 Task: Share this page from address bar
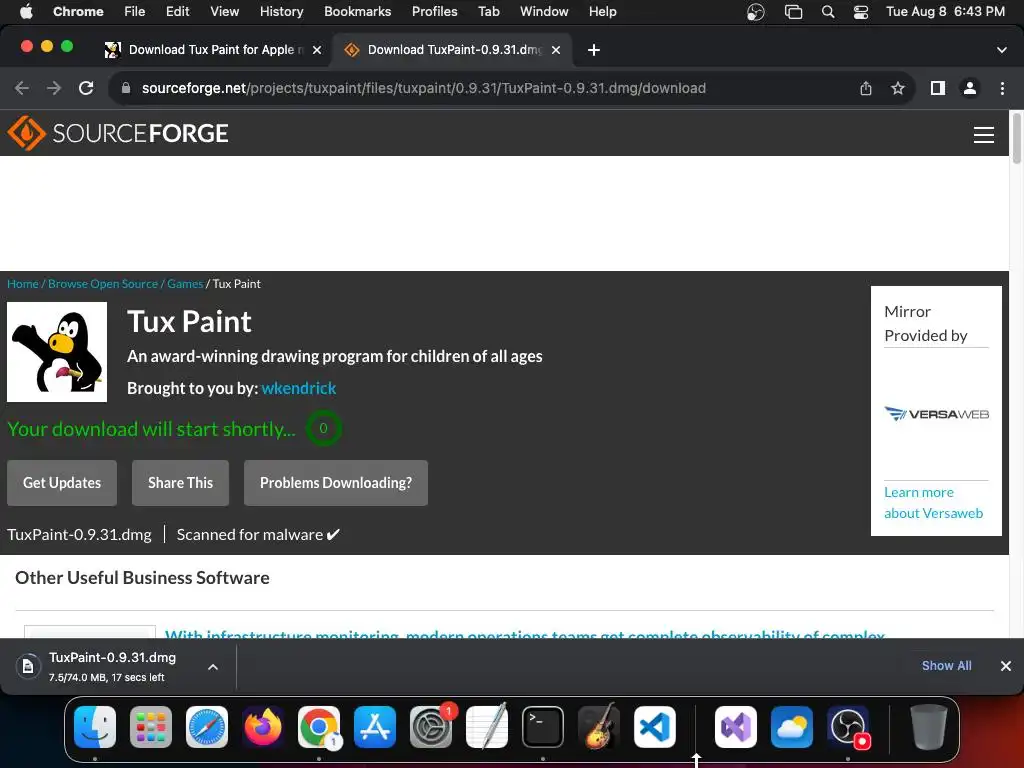866,88
